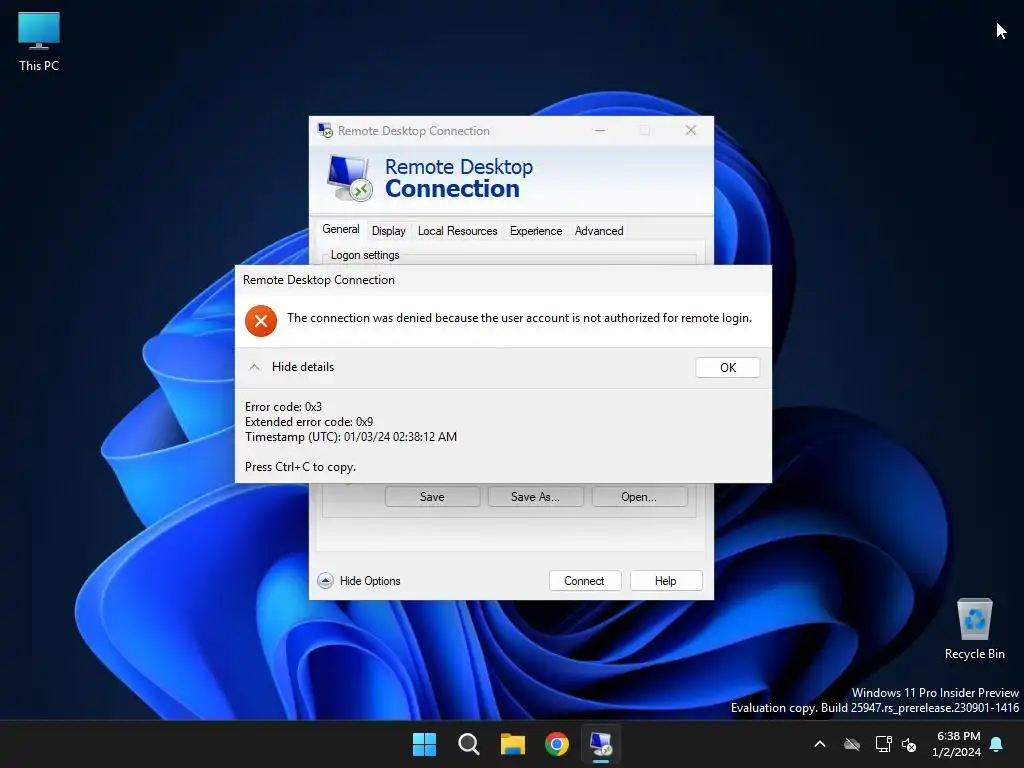Open the Windows Start menu
This screenshot has height=768, width=1024.
(424, 744)
